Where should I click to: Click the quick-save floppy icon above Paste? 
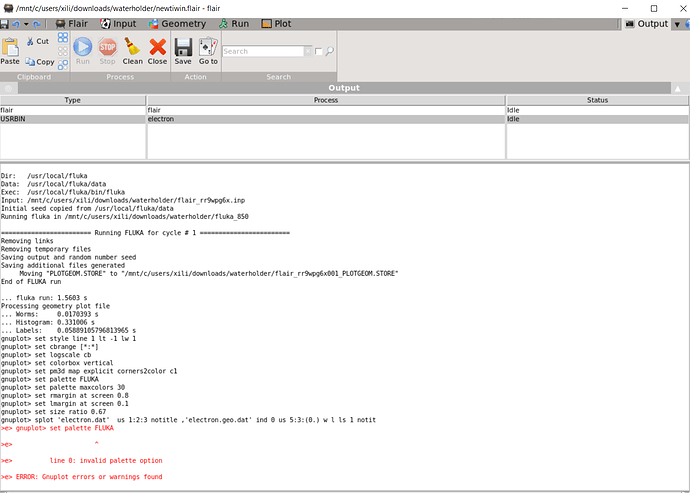(x=4, y=24)
